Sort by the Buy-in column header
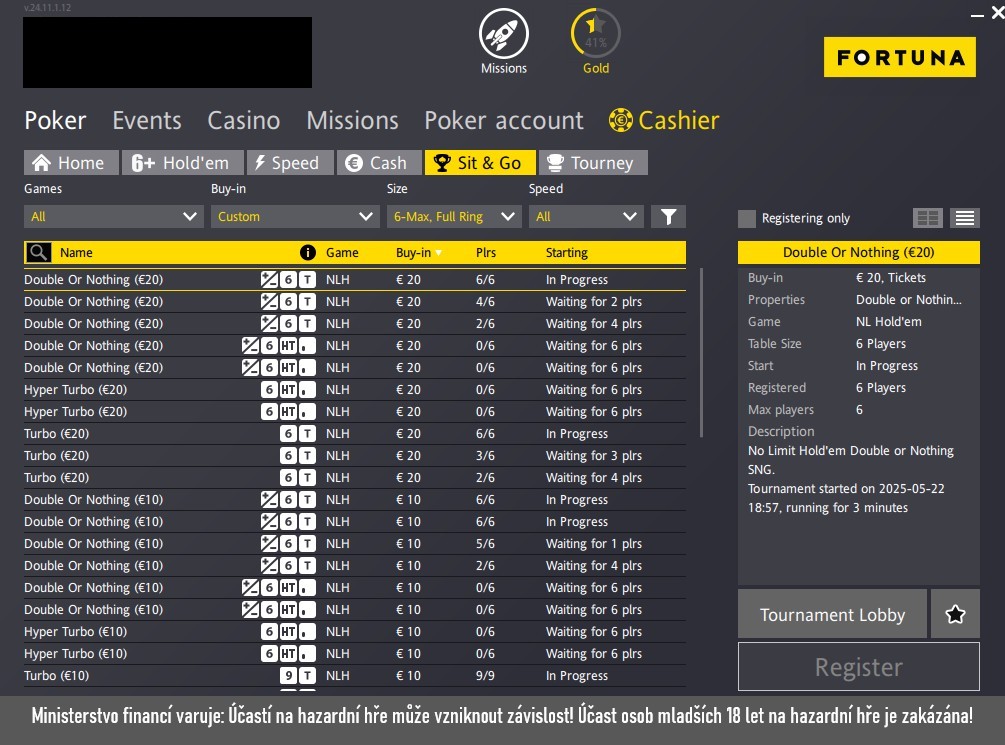 point(419,253)
